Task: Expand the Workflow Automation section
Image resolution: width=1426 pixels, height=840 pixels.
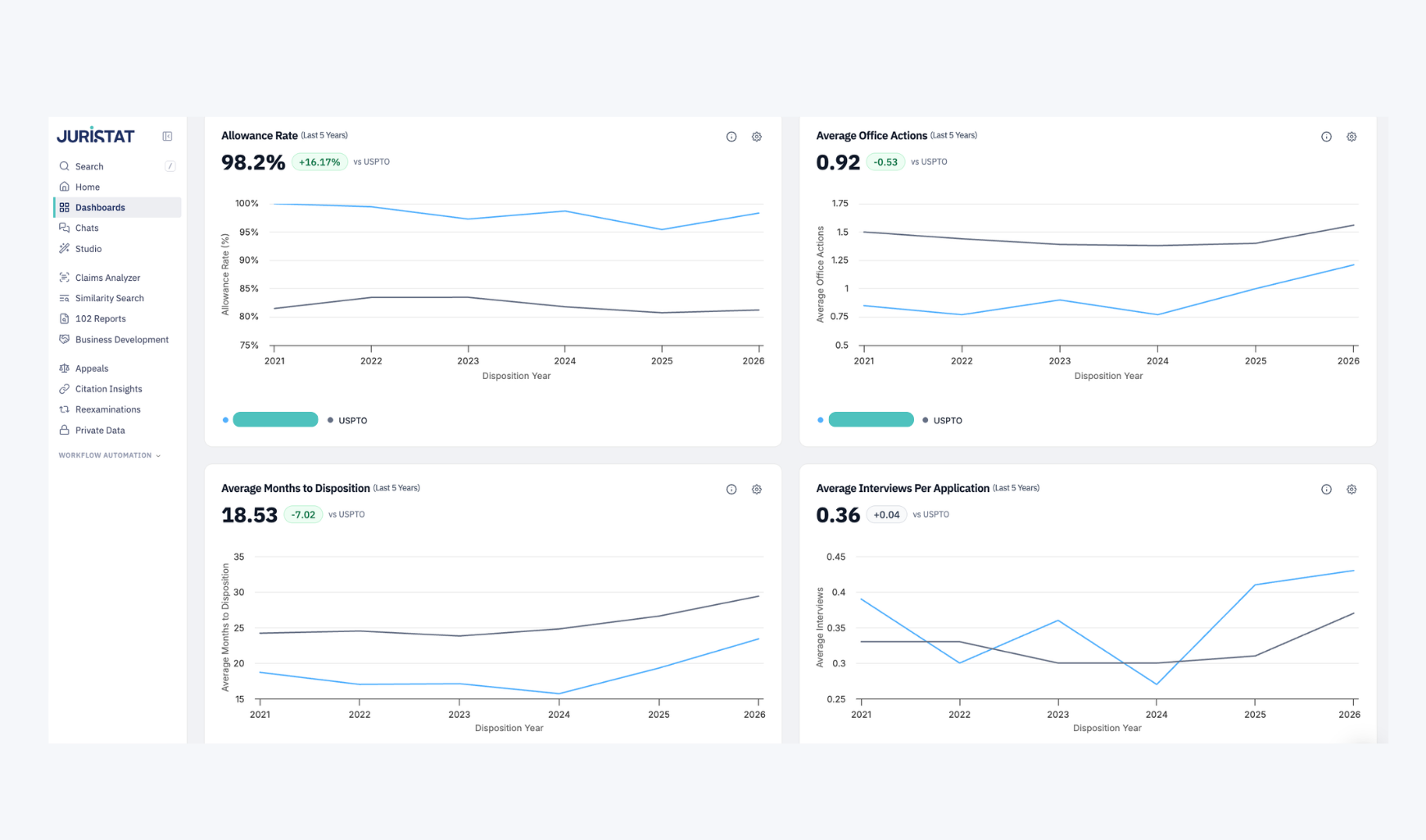Action: click(110, 455)
